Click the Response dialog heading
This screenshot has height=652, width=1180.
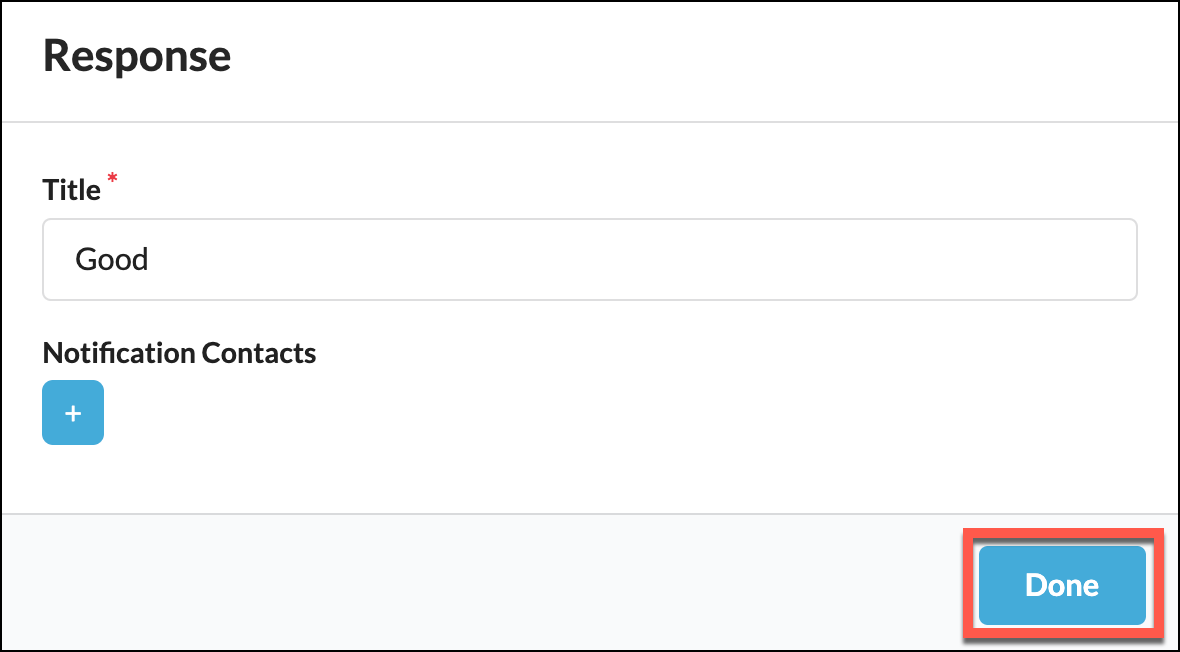(x=137, y=56)
